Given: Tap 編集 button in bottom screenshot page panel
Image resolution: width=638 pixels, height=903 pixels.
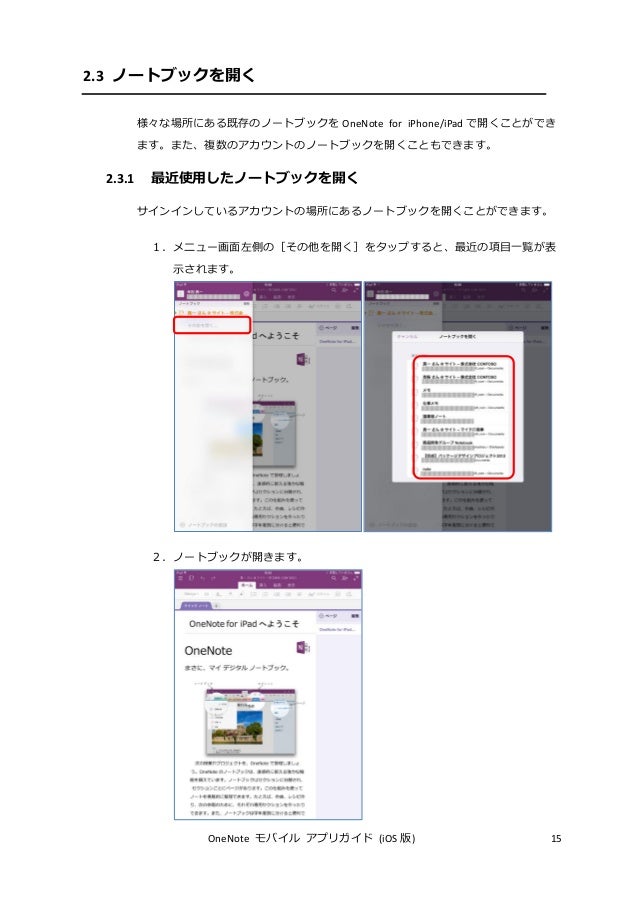Looking at the screenshot, I should (355, 616).
